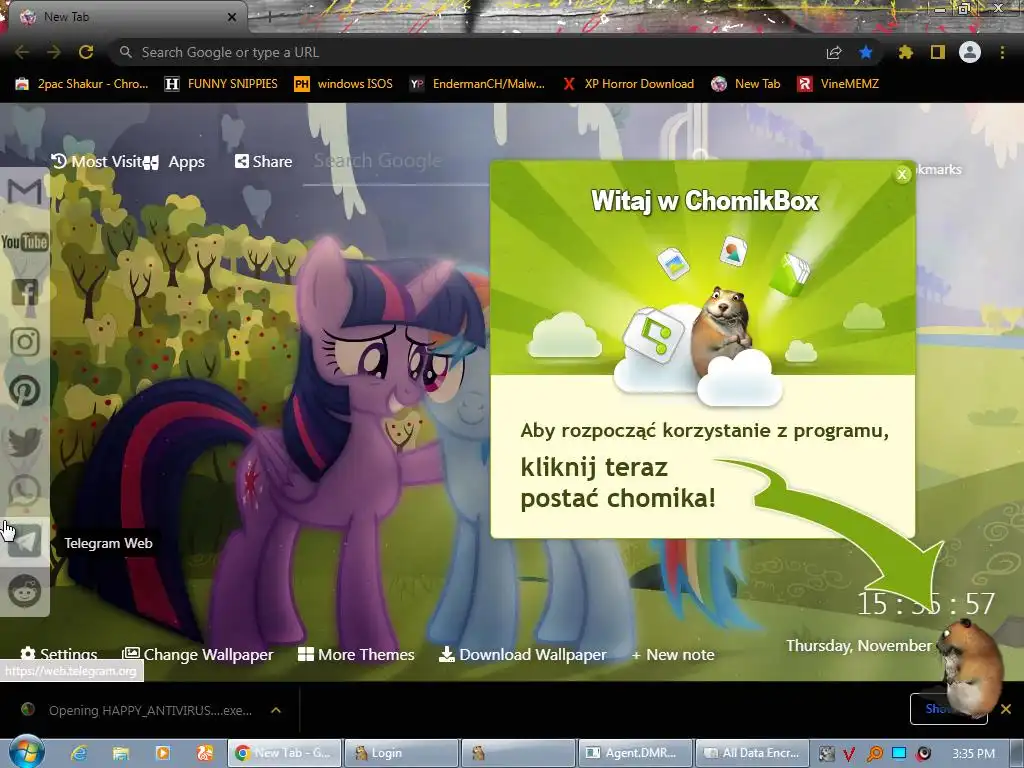Click the round speaker tray icon
The image size is (1024, 768).
click(x=923, y=754)
